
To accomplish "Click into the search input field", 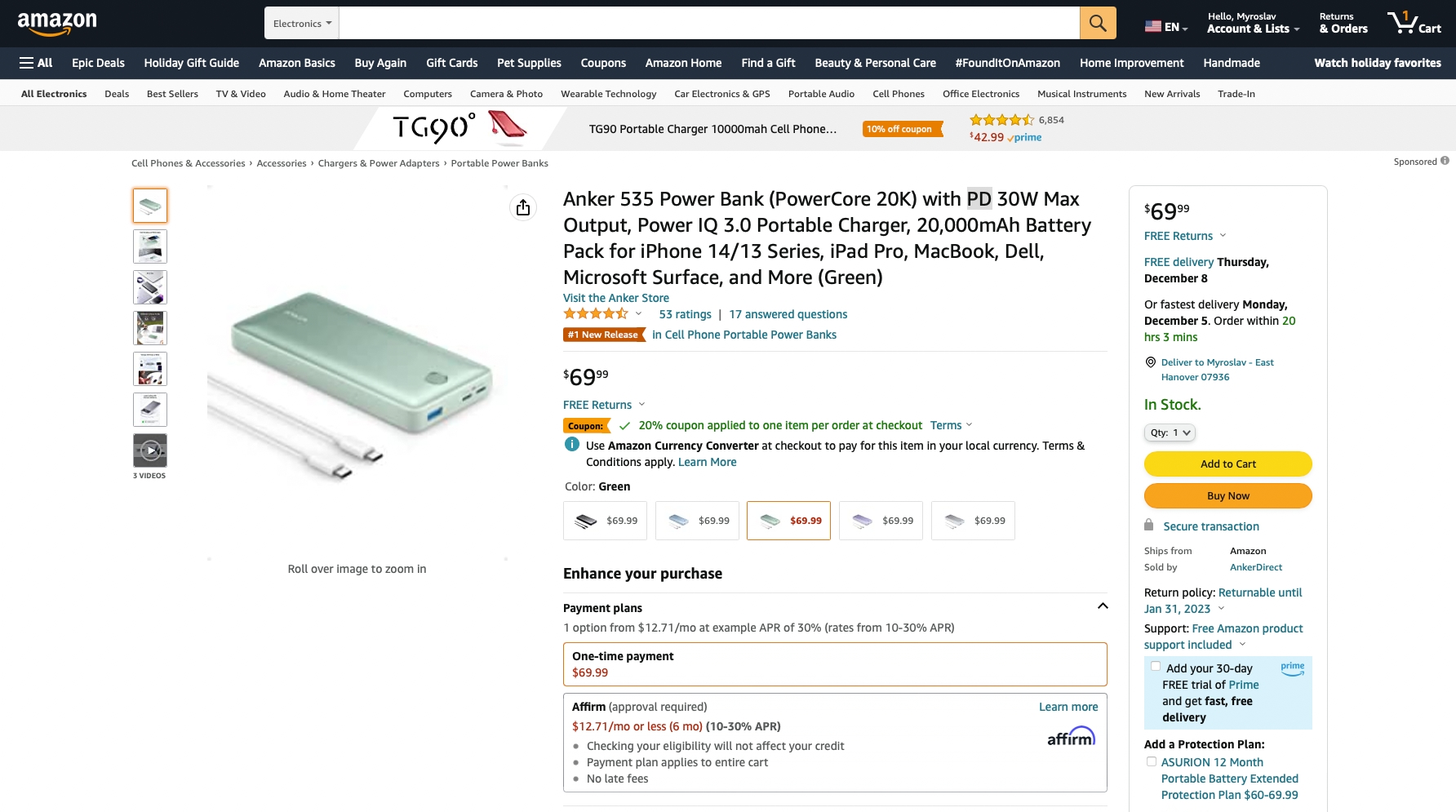I will (708, 23).
